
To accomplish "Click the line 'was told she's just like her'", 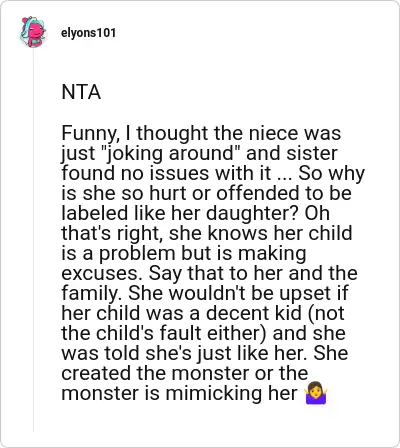I will point(184,353).
